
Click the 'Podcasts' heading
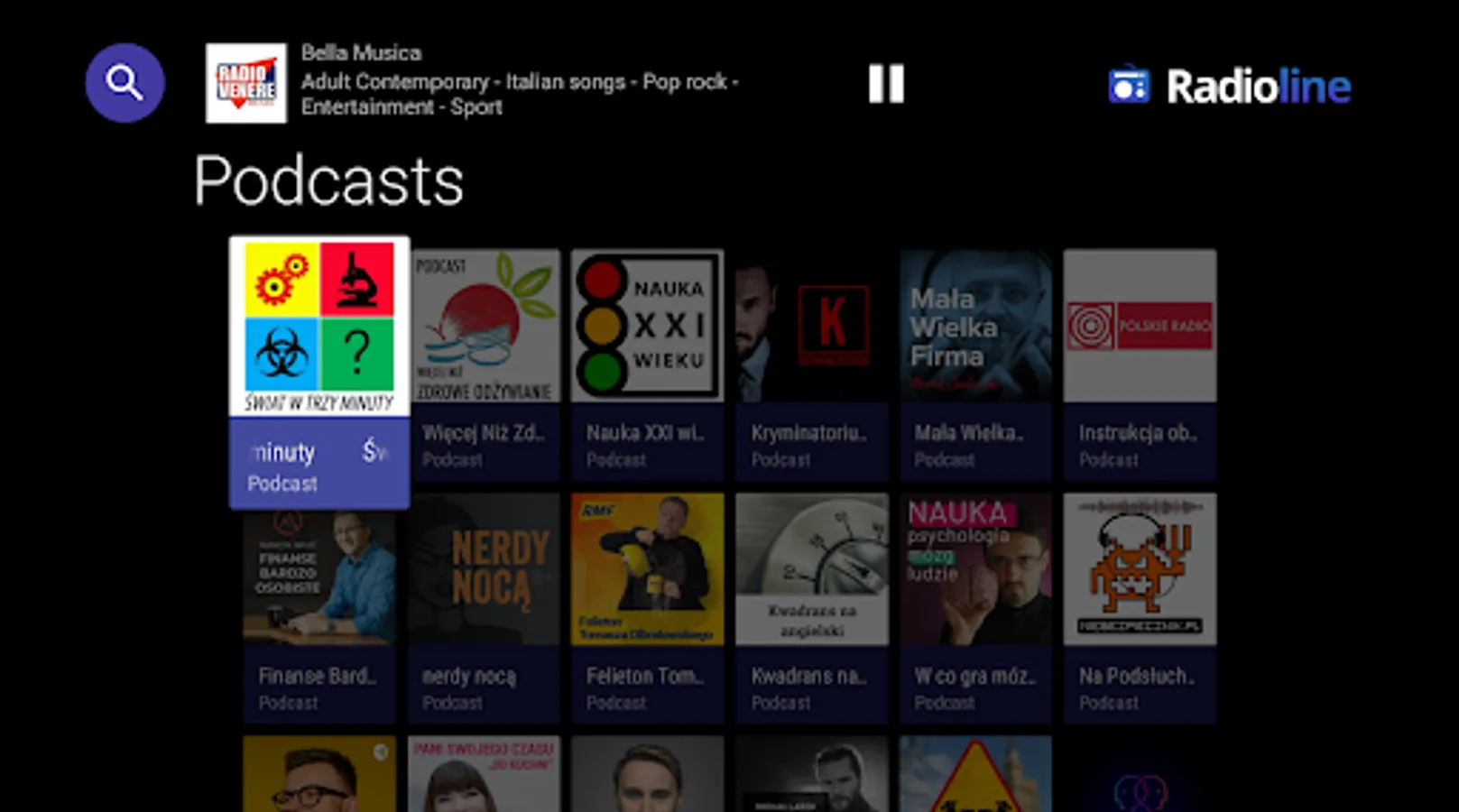click(x=328, y=180)
